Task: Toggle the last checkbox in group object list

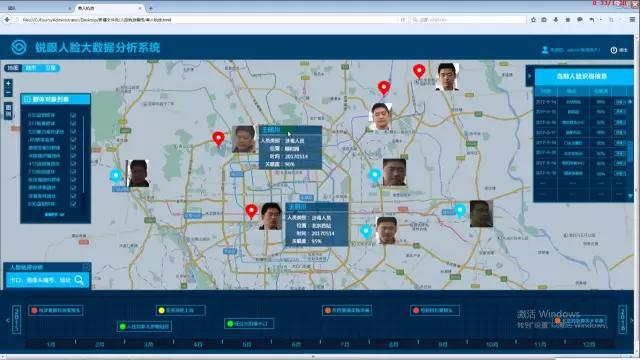Action: tap(73, 204)
